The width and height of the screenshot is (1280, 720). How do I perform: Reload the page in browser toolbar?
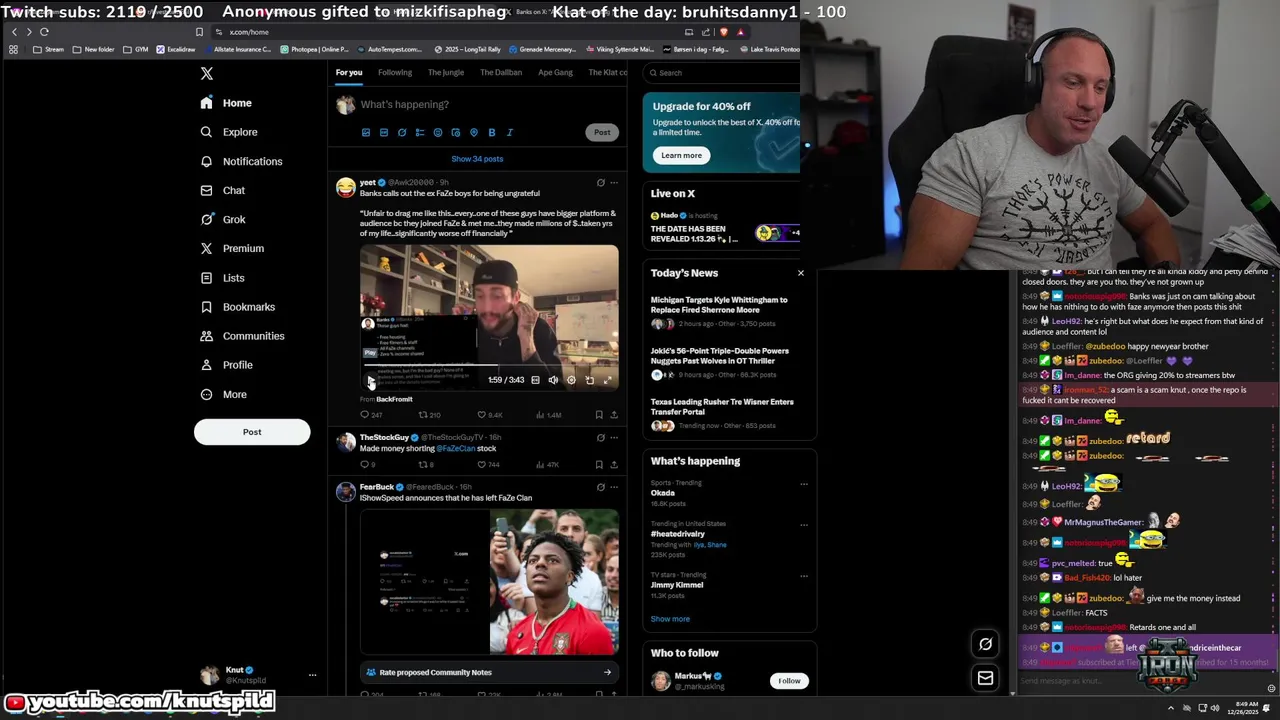[44, 32]
